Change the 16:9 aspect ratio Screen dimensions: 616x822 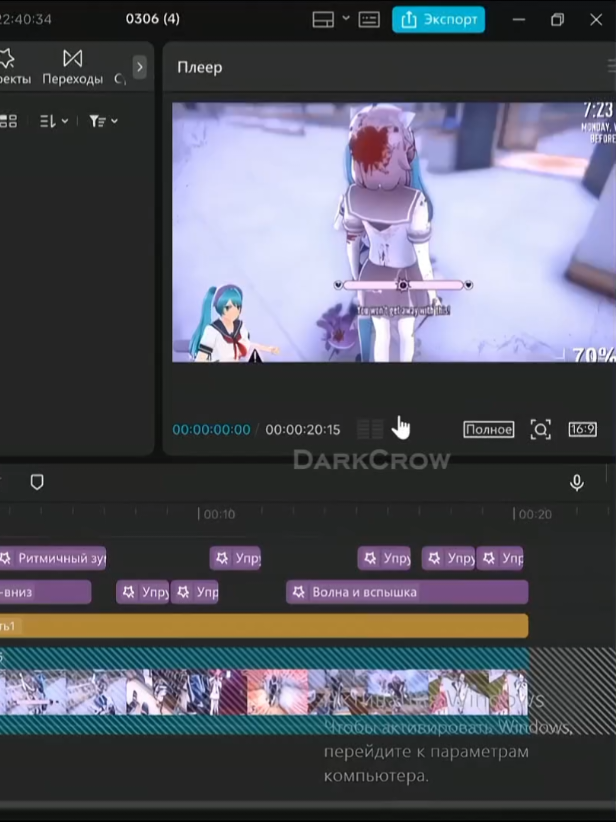(x=582, y=429)
